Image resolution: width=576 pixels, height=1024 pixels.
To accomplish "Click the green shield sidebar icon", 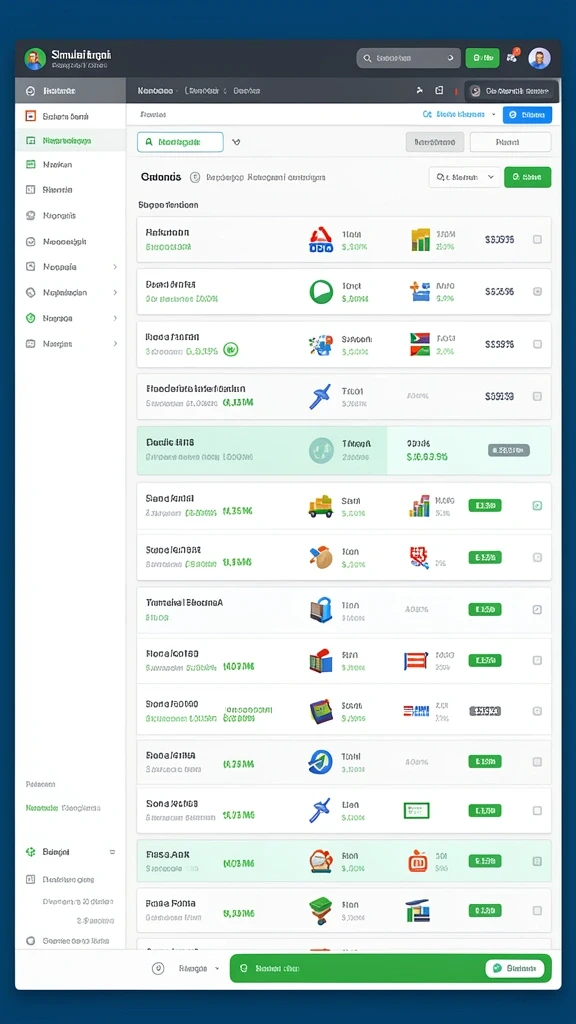I will pos(30,318).
